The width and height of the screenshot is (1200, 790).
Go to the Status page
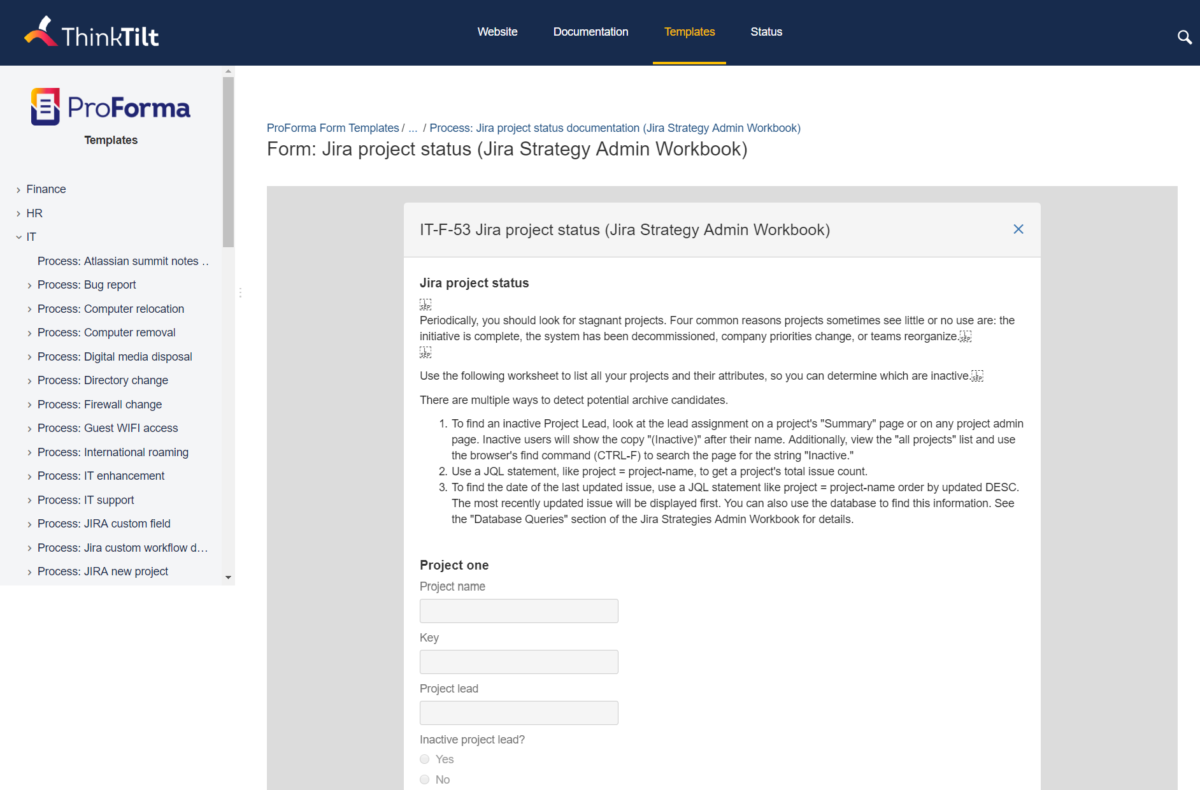pyautogui.click(x=766, y=31)
